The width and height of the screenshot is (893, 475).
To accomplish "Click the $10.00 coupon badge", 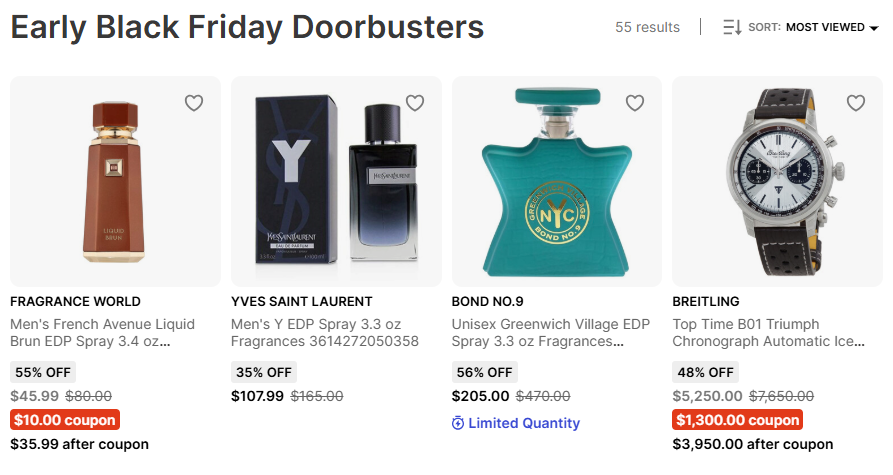I will tap(65, 420).
